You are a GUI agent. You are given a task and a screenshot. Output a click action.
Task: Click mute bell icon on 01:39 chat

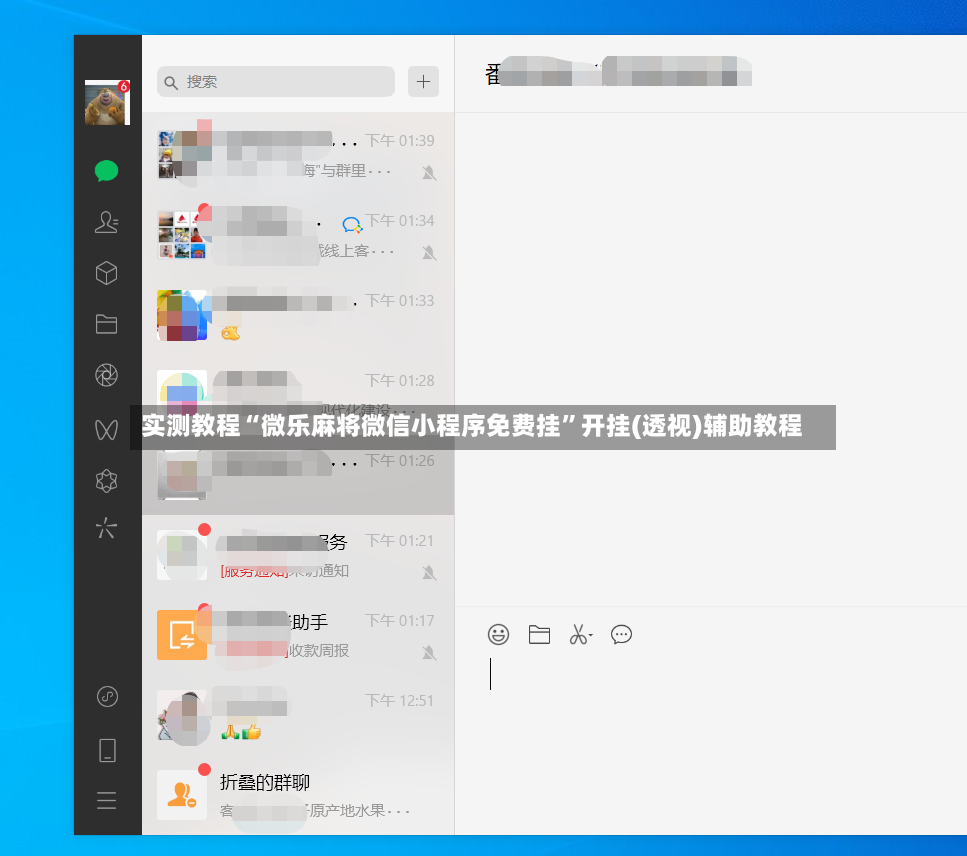click(x=429, y=173)
